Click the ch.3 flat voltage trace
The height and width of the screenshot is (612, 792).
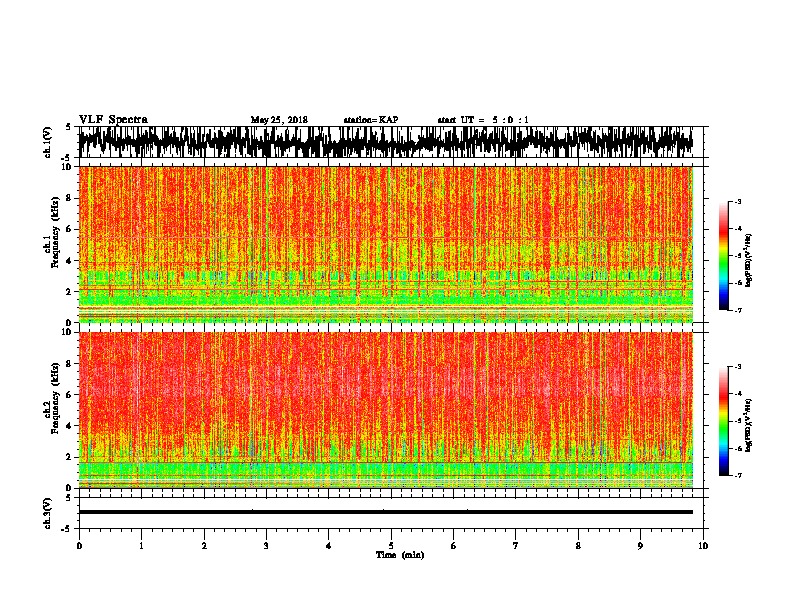pyautogui.click(x=385, y=512)
